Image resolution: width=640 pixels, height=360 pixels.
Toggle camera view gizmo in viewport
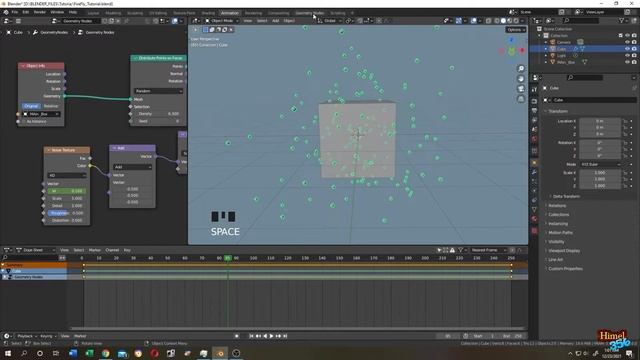point(521,89)
